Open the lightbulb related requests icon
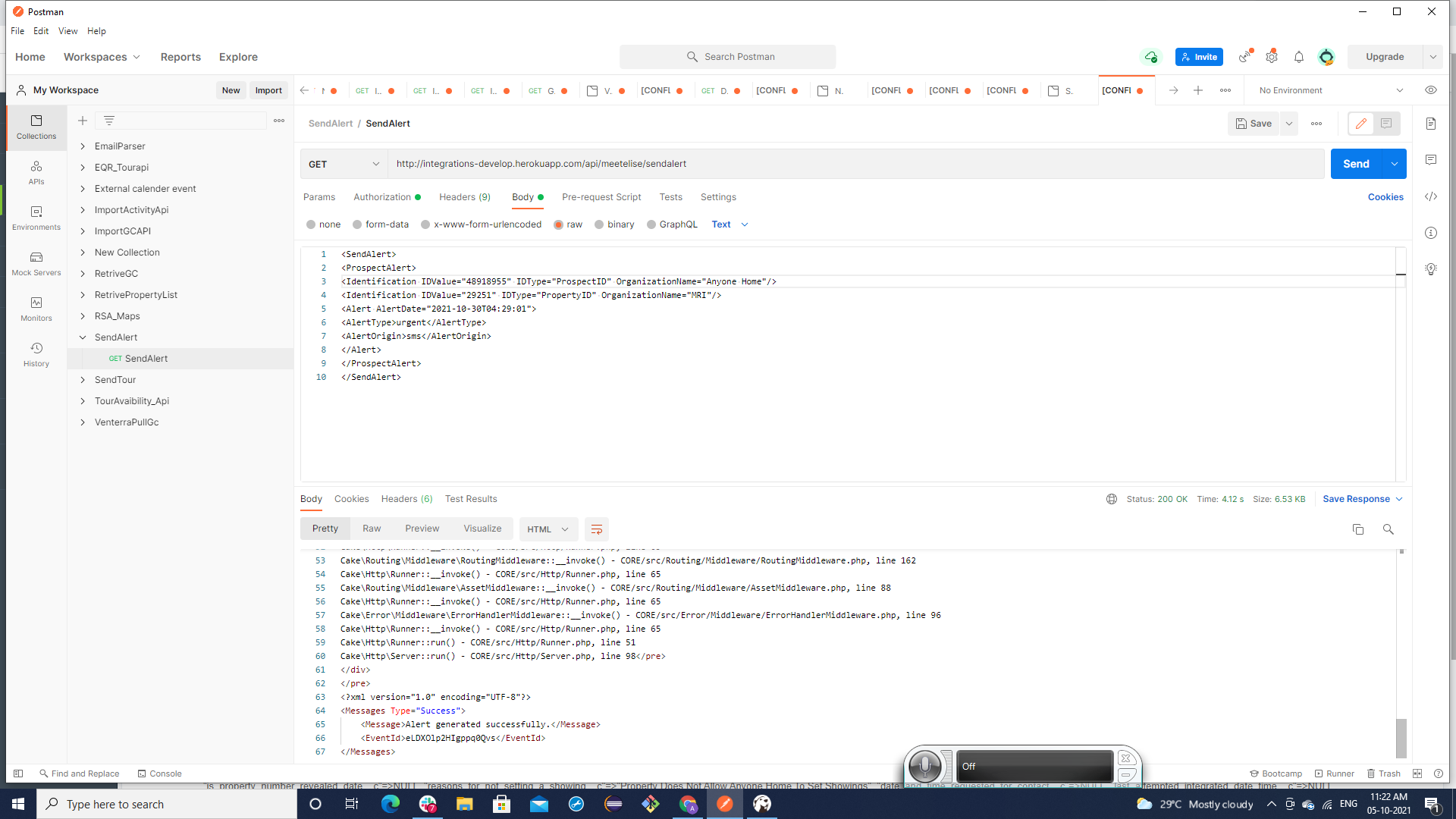The image size is (1456, 819). pyautogui.click(x=1431, y=269)
